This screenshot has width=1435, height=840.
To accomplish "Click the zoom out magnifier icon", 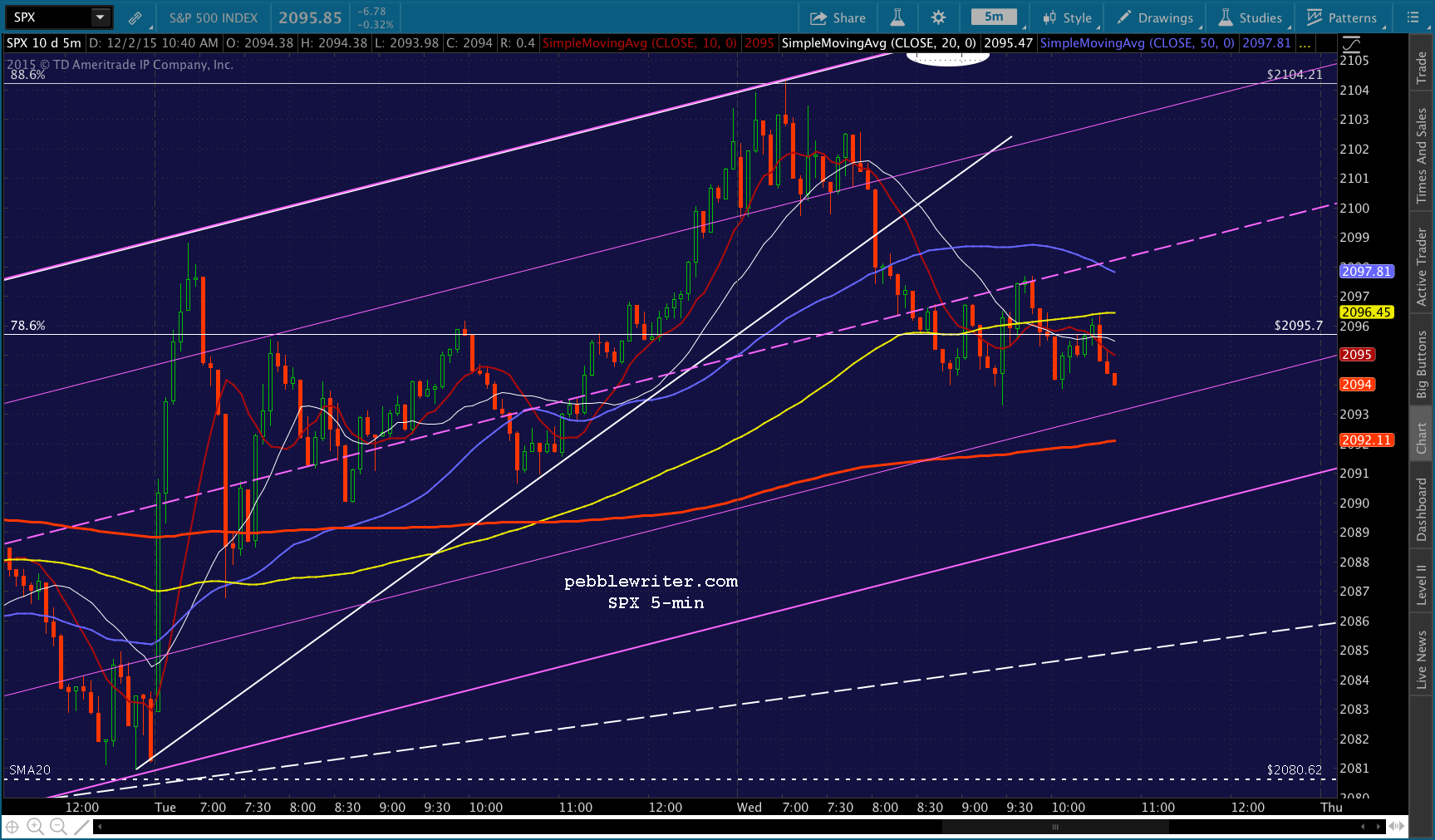I will point(58,826).
